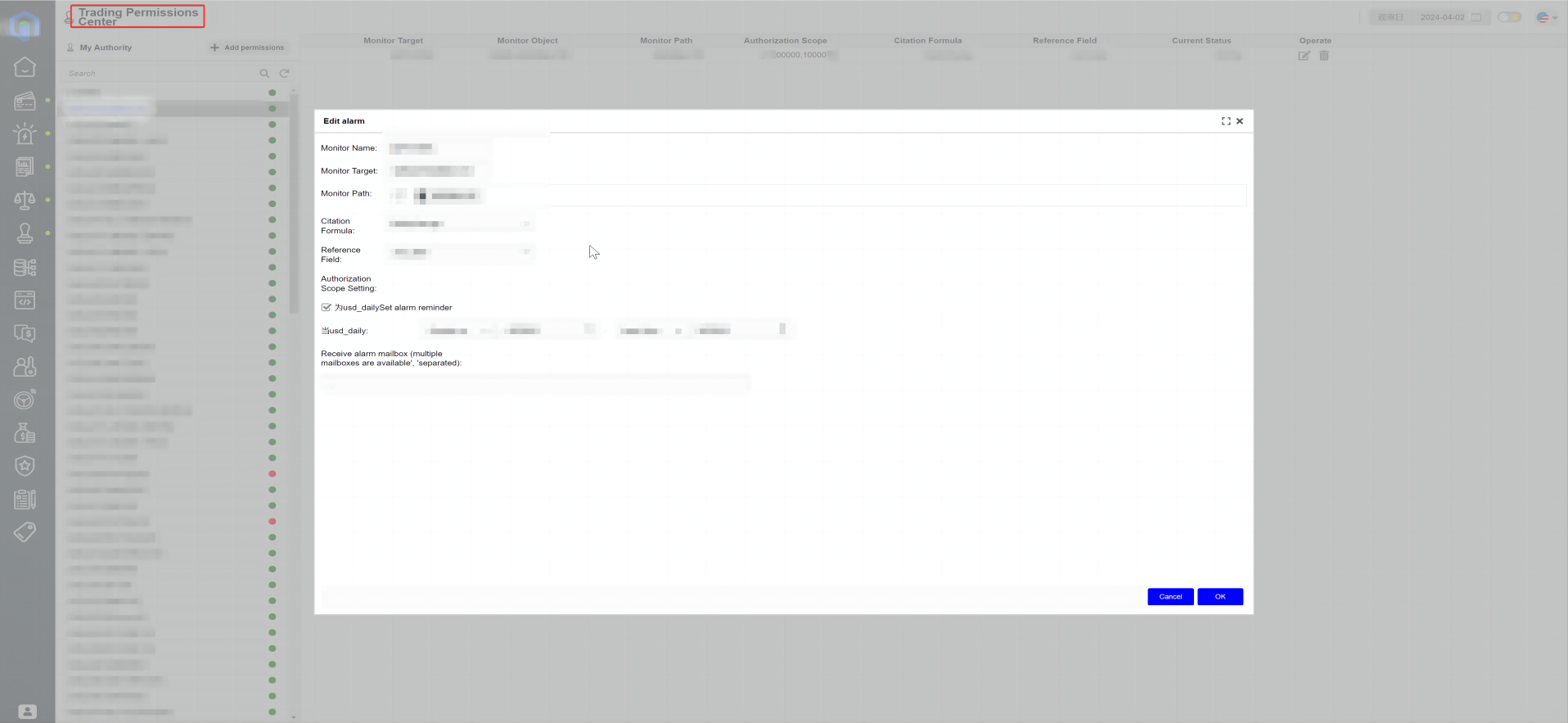
Task: Toggle the usd_daily Set alarm reminder checkbox
Action: (327, 308)
